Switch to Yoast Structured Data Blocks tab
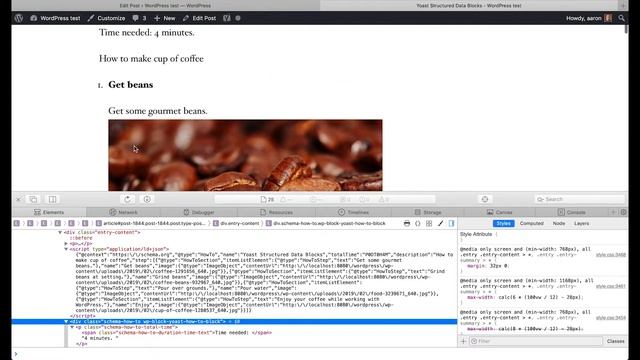The image size is (640, 360). pos(469,5)
